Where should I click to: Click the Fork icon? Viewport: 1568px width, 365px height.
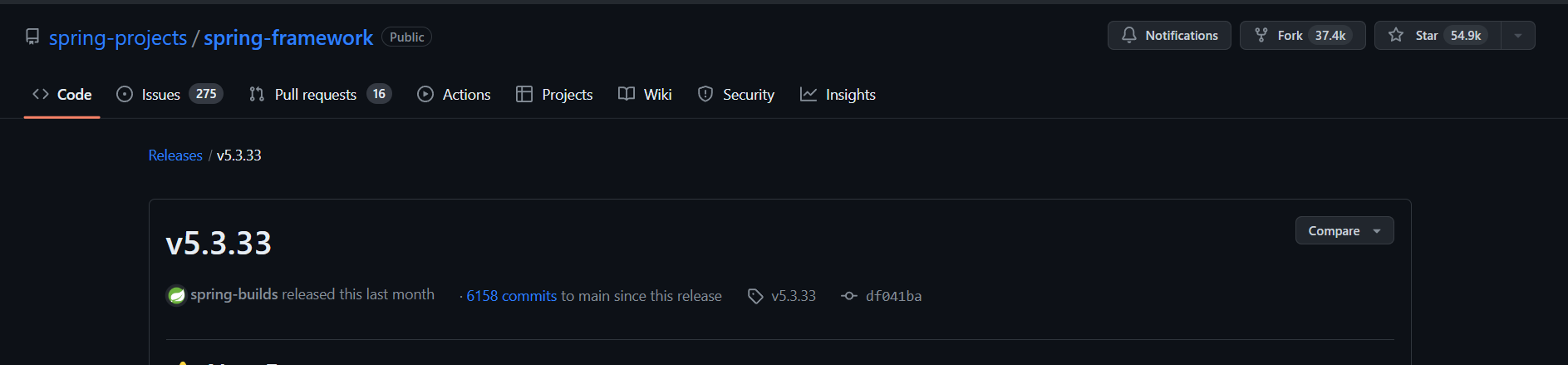(x=1261, y=36)
